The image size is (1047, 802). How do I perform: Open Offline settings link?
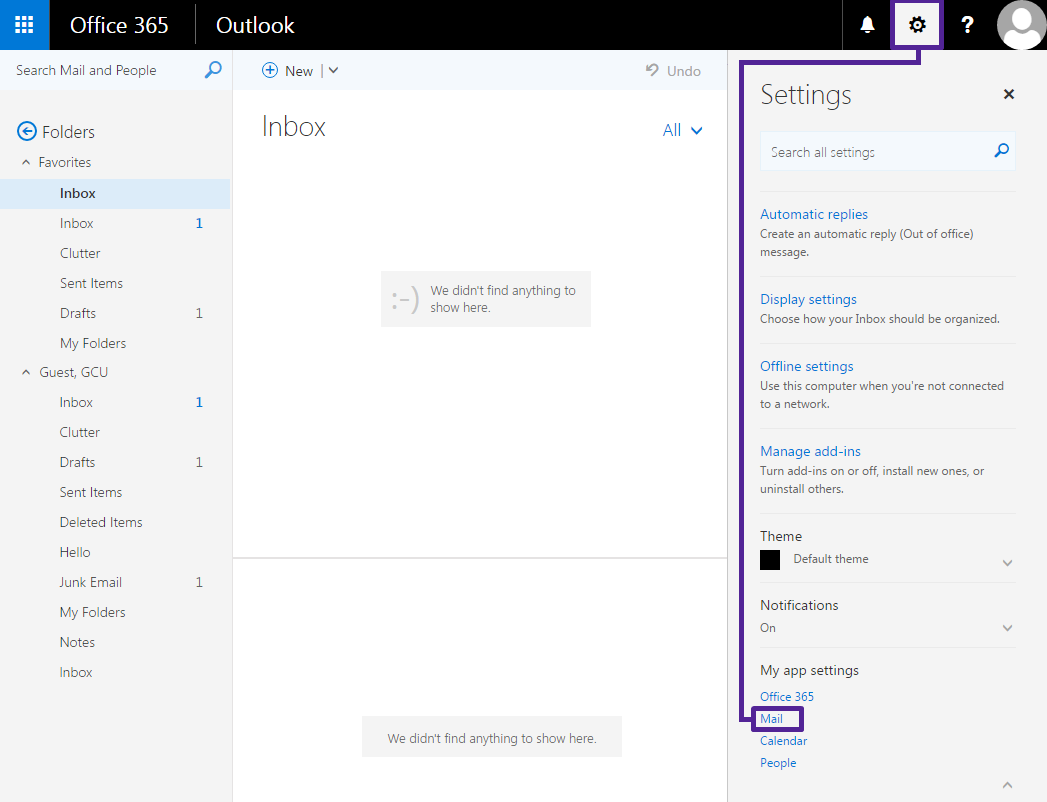(807, 366)
